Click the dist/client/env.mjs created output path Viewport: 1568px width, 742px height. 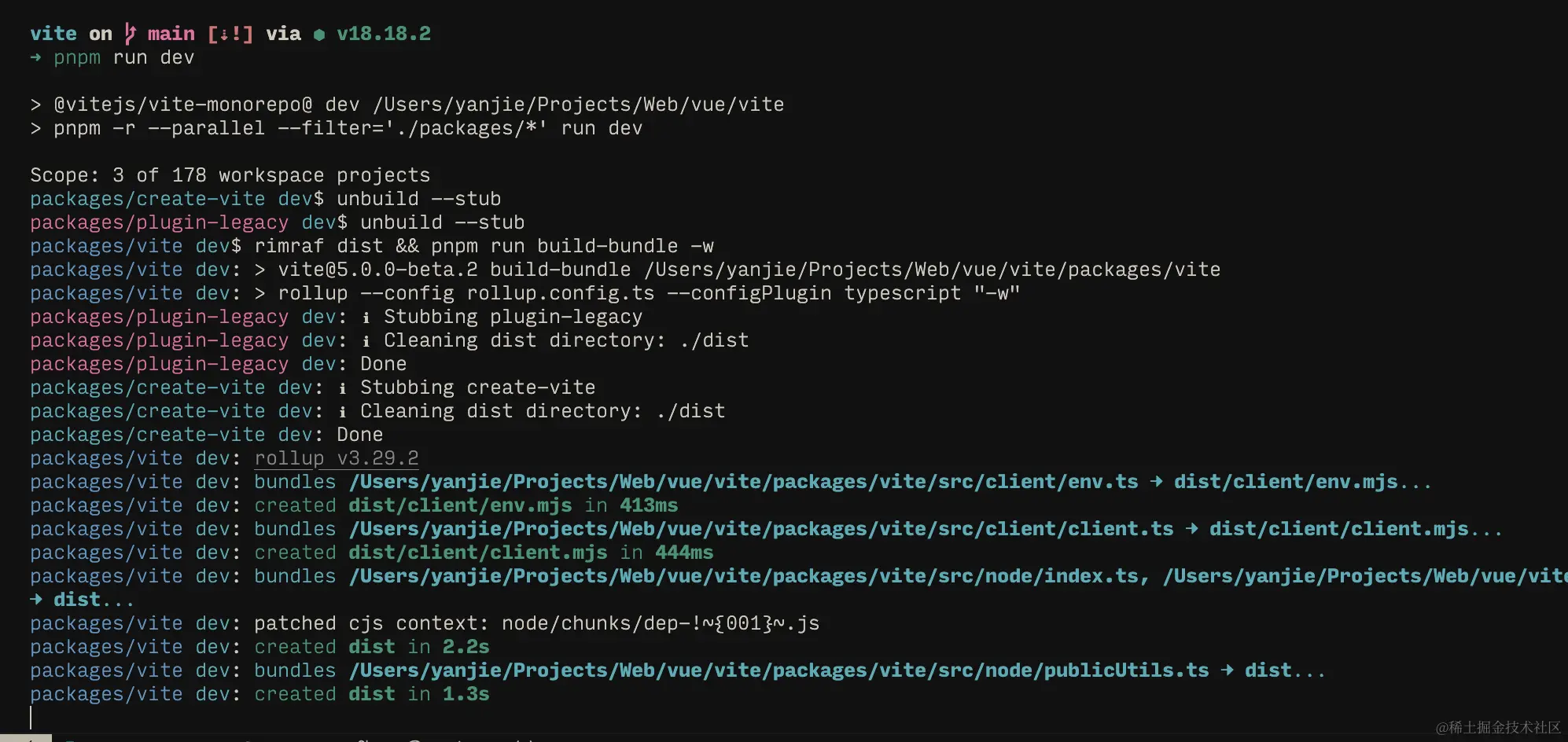[460, 505]
